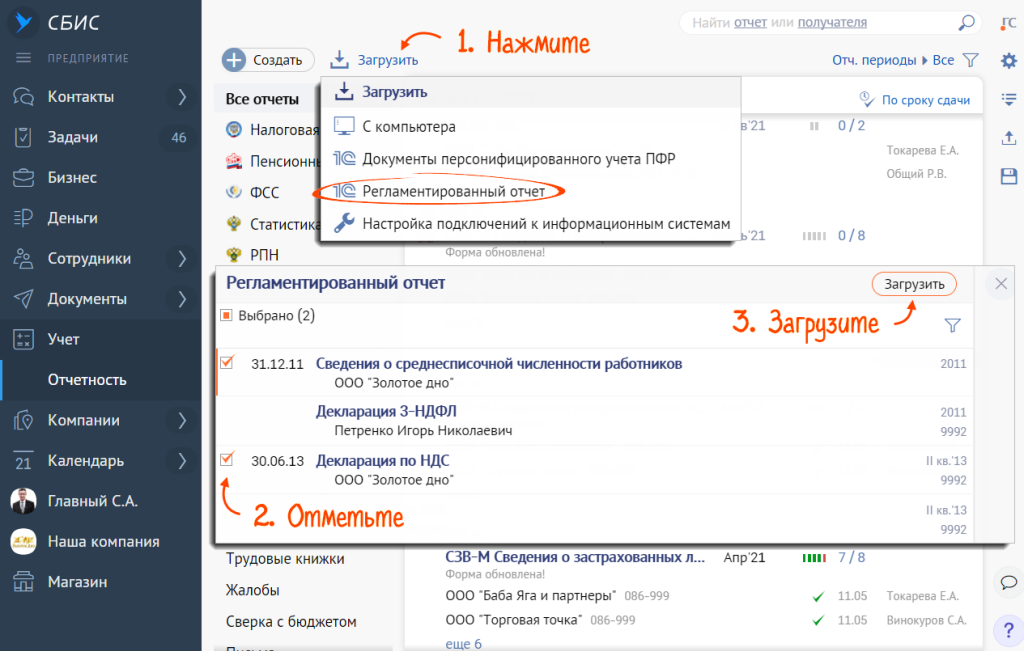The width and height of the screenshot is (1024, 651).
Task: Expand the Компании submenu chevron
Action: coord(182,421)
